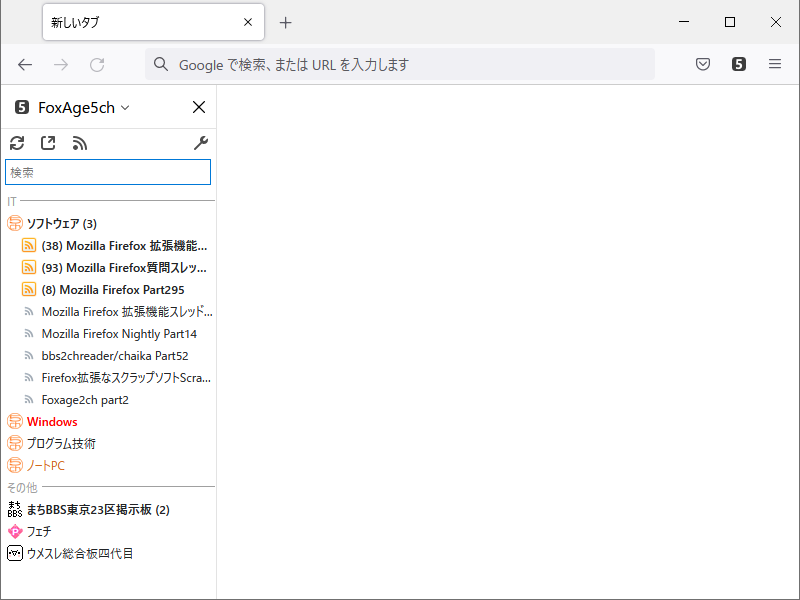Expand the red Windows board
Image resolution: width=800 pixels, height=600 pixels.
pyautogui.click(x=52, y=422)
